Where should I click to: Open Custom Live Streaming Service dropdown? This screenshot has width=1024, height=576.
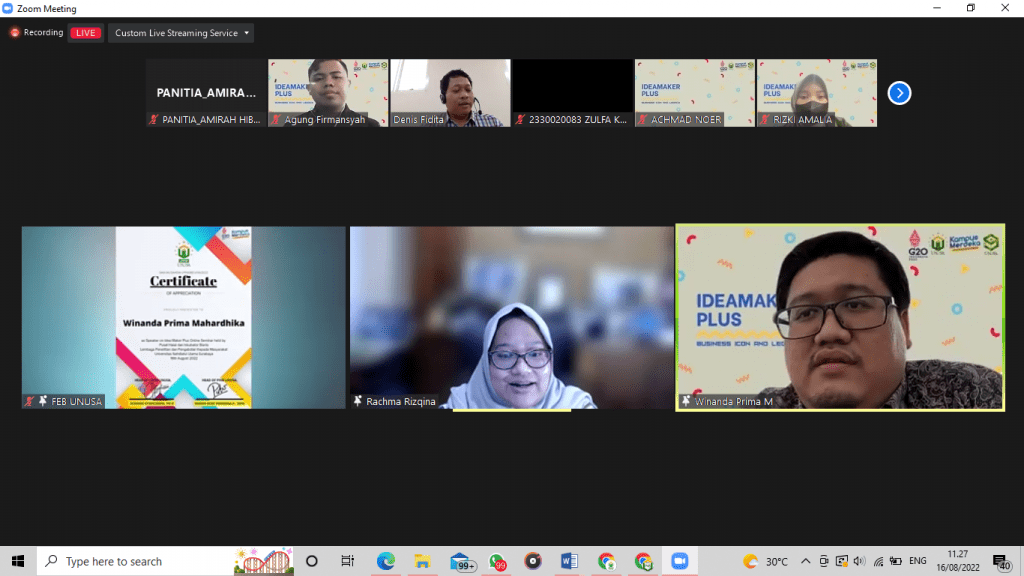pos(181,33)
